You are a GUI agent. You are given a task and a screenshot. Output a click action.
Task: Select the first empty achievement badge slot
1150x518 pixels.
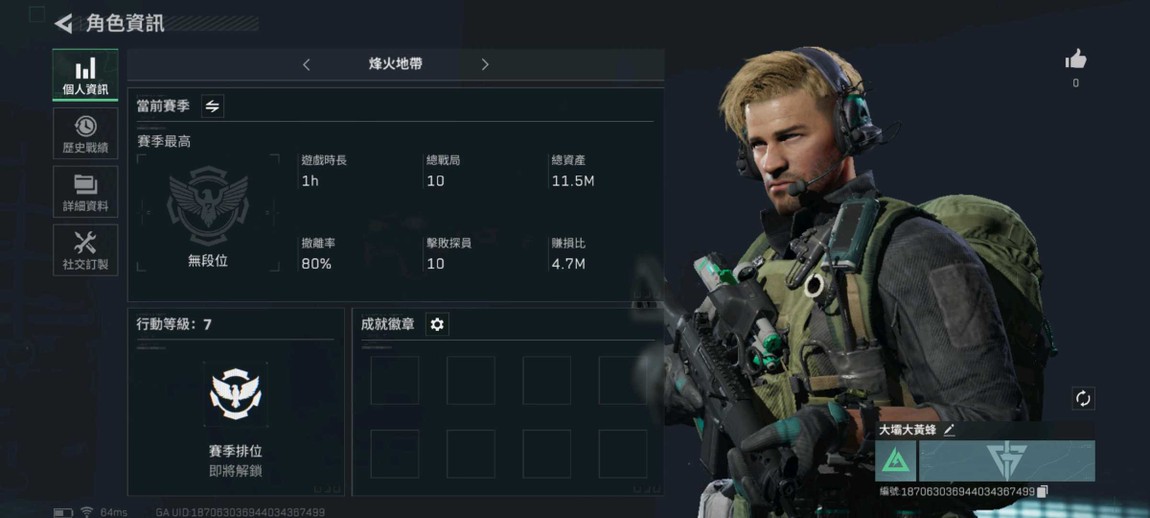tap(395, 380)
